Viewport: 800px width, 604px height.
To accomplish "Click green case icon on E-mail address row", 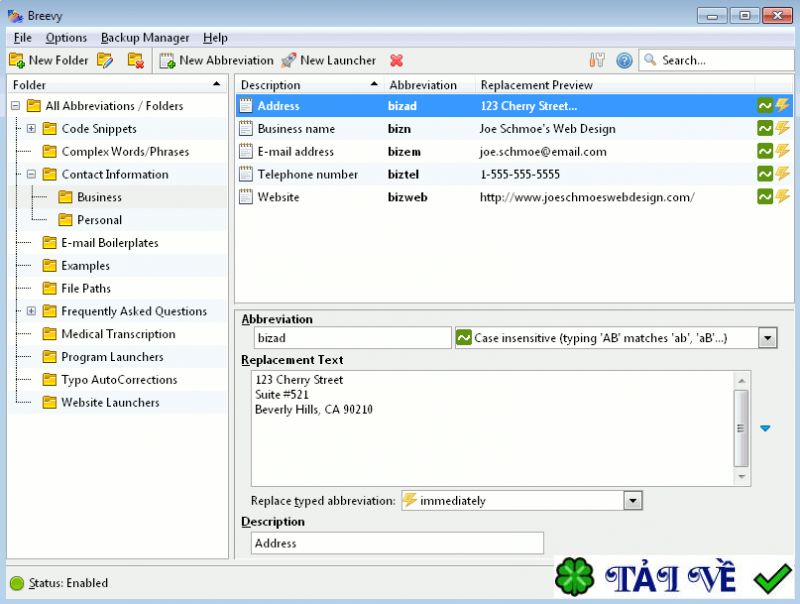I will pyautogui.click(x=765, y=152).
